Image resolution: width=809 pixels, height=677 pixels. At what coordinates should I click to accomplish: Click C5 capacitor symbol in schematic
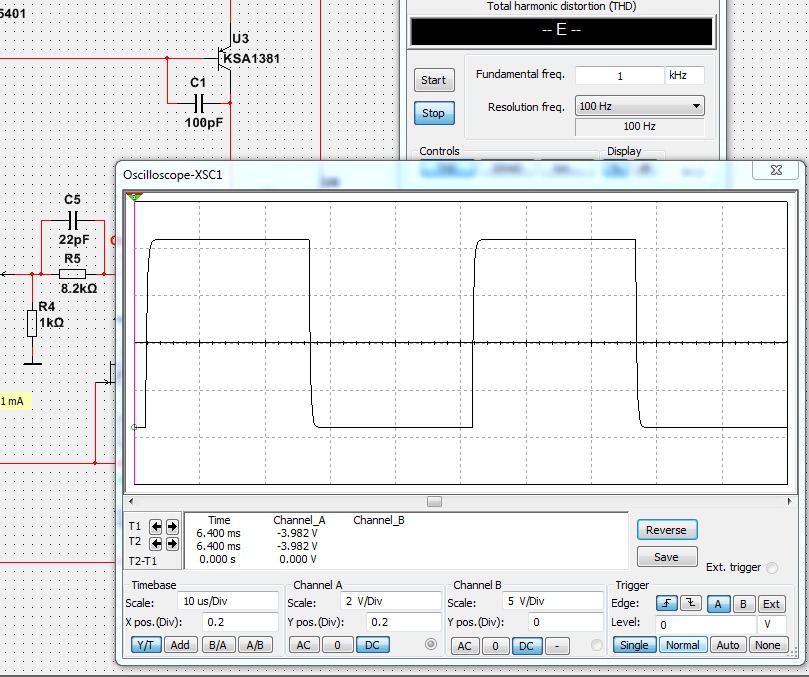(x=73, y=221)
